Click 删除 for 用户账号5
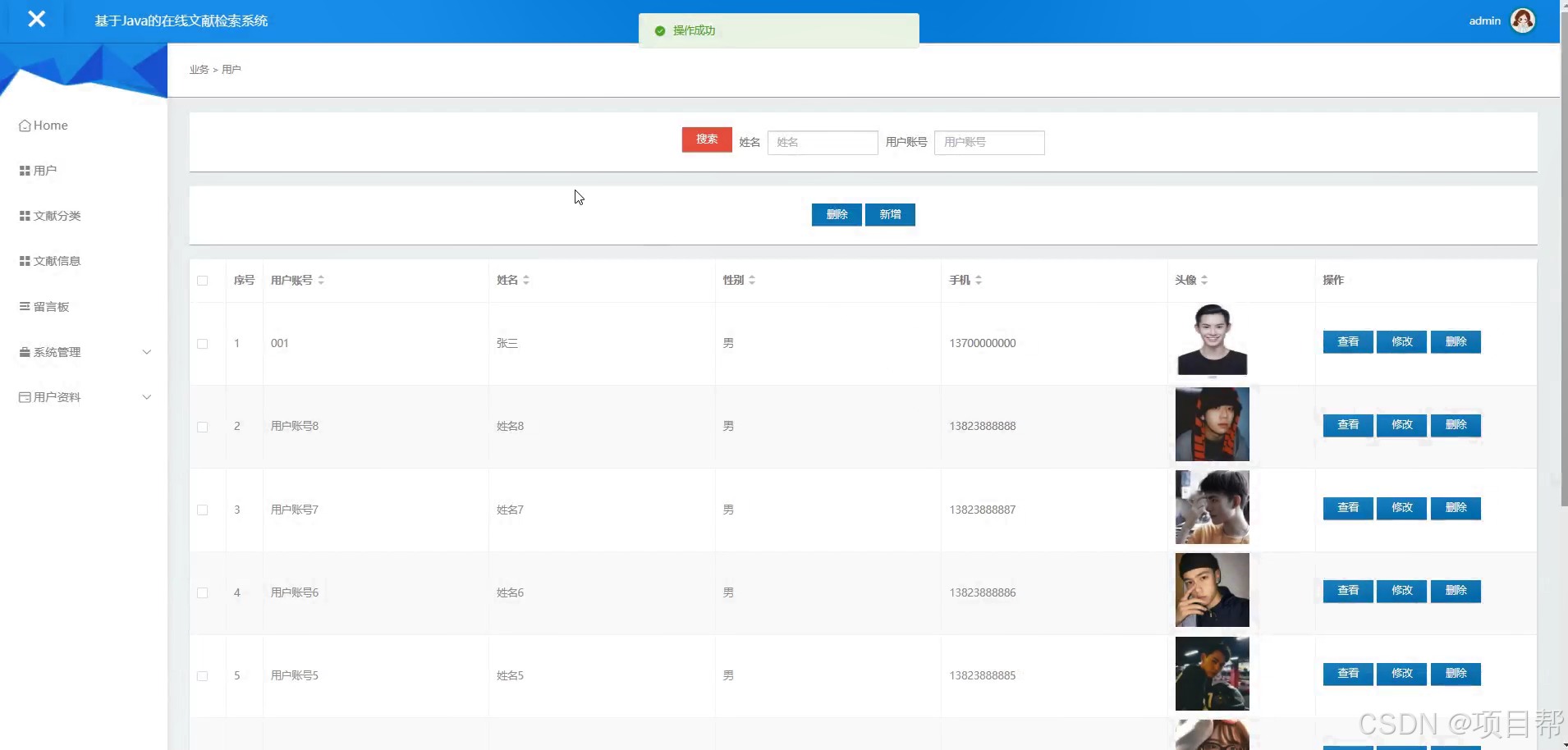Image resolution: width=1568 pixels, height=750 pixels. pos(1456,674)
